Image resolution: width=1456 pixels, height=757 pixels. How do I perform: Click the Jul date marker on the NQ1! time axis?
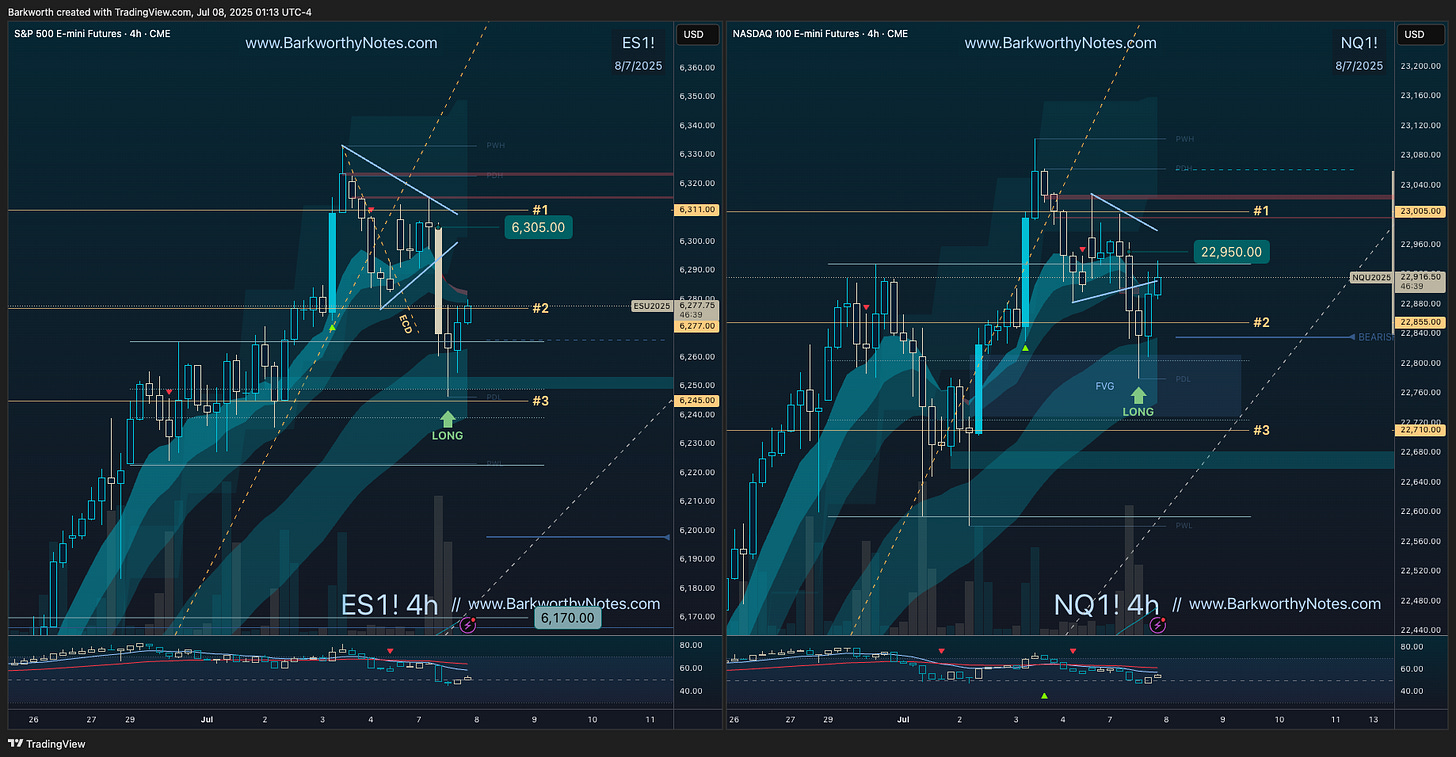pos(902,719)
